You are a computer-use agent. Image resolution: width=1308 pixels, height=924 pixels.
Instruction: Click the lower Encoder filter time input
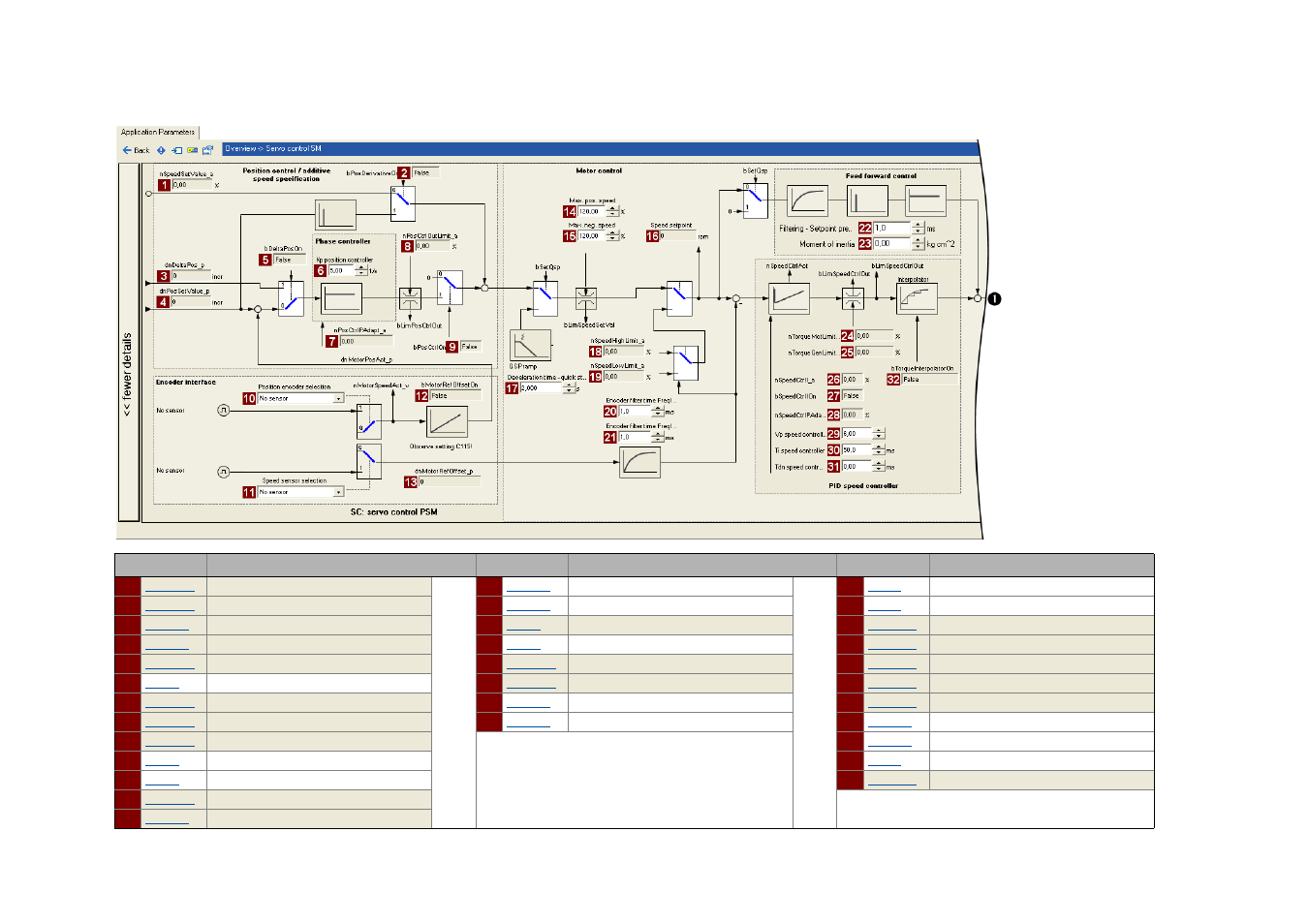tap(635, 437)
